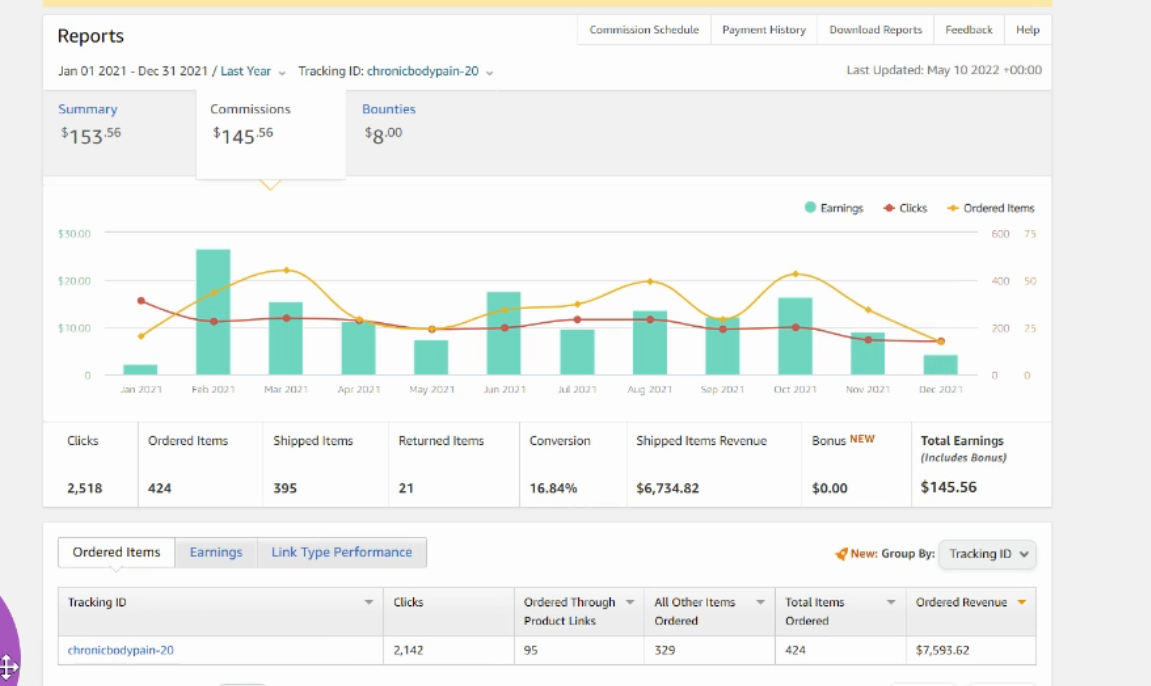Viewport: 1151px width, 686px height.
Task: Sort by the Ordered Revenue column arrow
Action: coord(1021,602)
